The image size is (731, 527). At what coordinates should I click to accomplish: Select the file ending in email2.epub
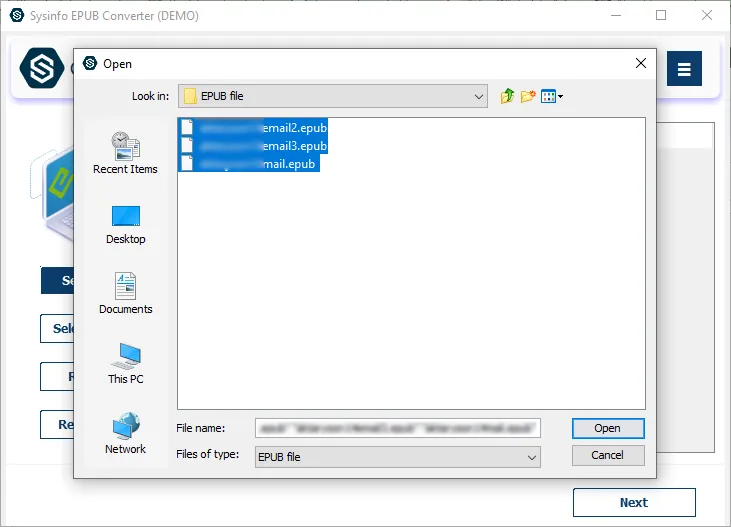[253, 127]
